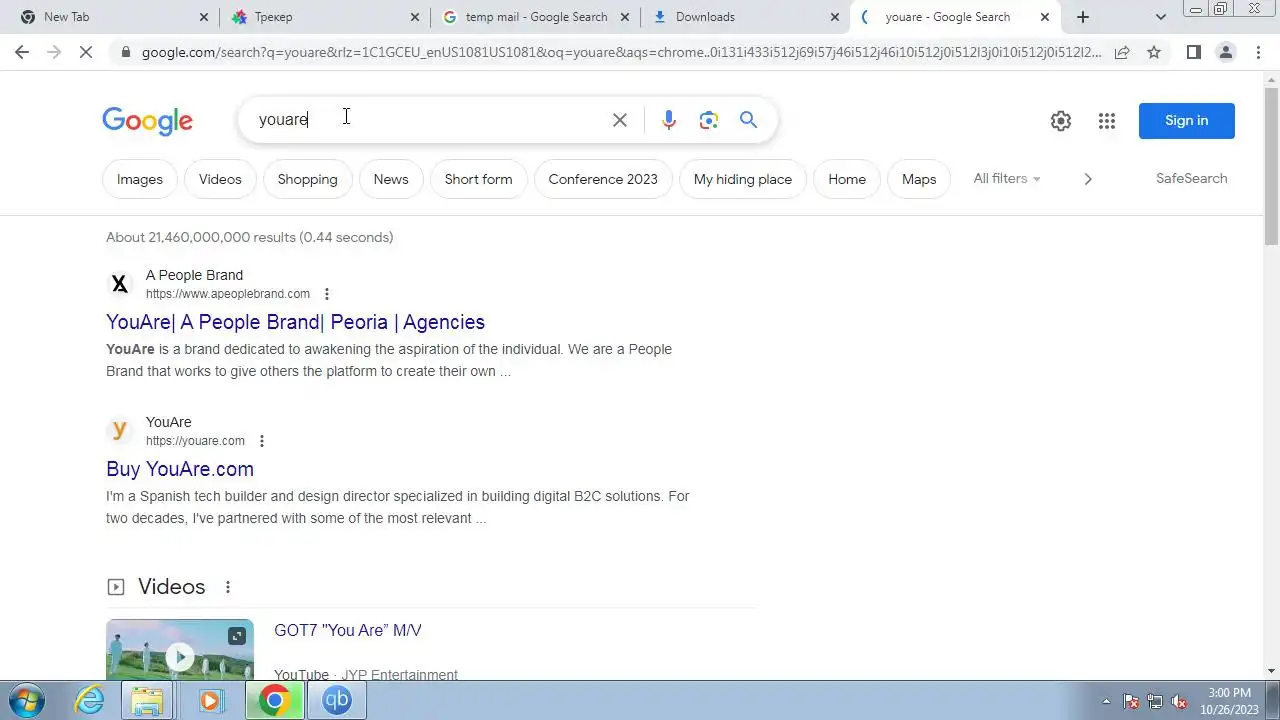Screen dimensions: 1280x720
Task: Search by image with Google Lens icon
Action: point(709,120)
